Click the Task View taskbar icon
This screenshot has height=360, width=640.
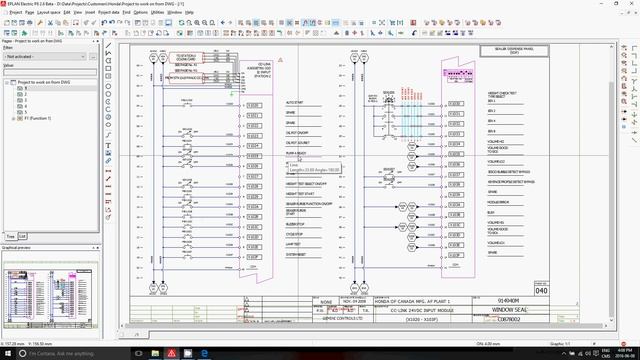(x=139, y=353)
